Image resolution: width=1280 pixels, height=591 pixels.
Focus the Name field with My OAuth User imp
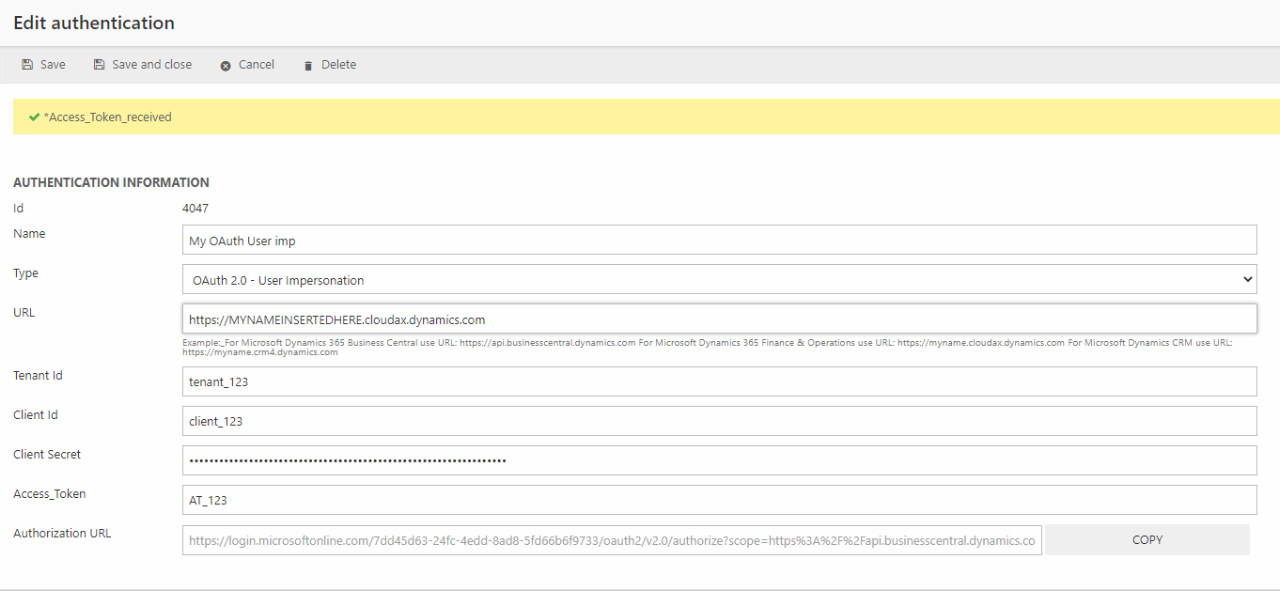[718, 240]
